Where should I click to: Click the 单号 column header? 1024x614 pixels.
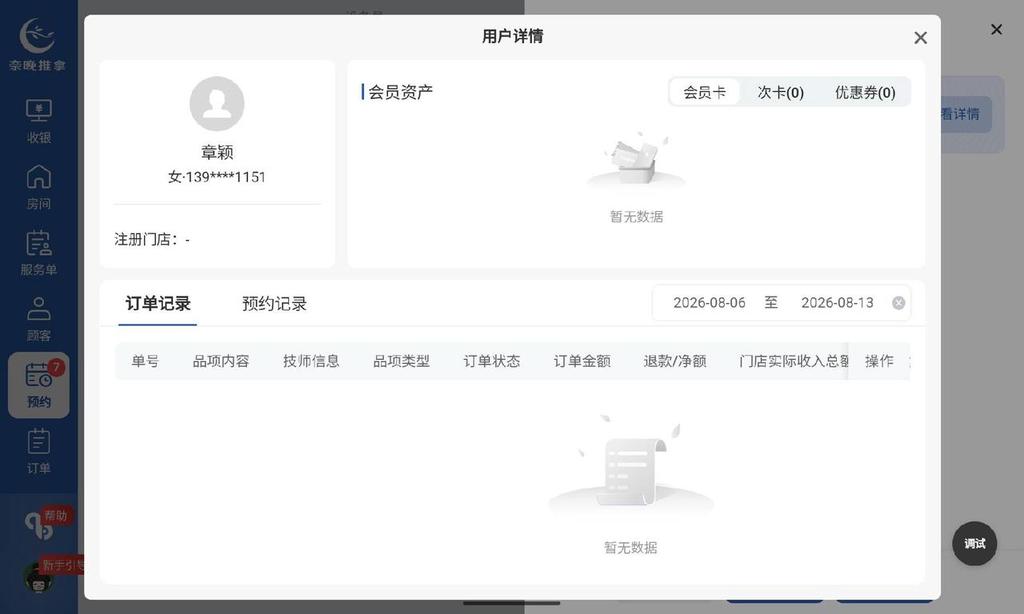(x=145, y=361)
